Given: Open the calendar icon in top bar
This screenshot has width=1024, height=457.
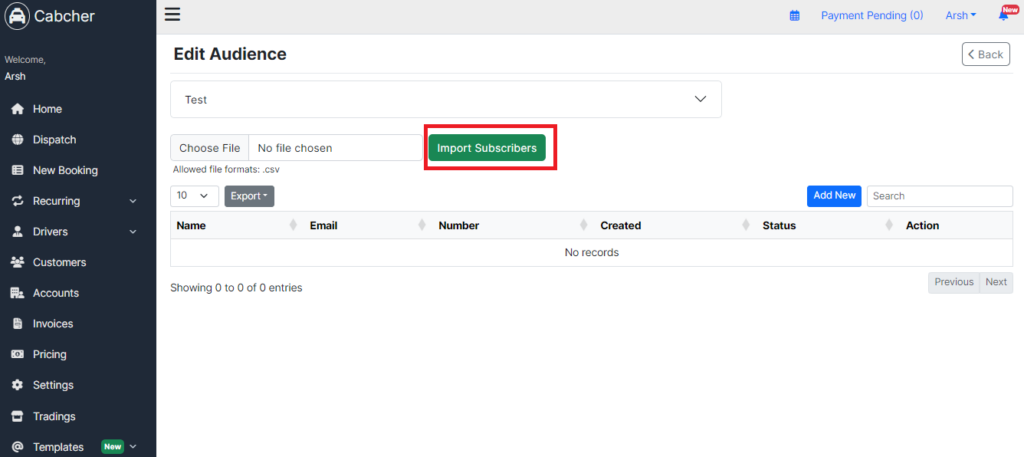Looking at the screenshot, I should 795,16.
